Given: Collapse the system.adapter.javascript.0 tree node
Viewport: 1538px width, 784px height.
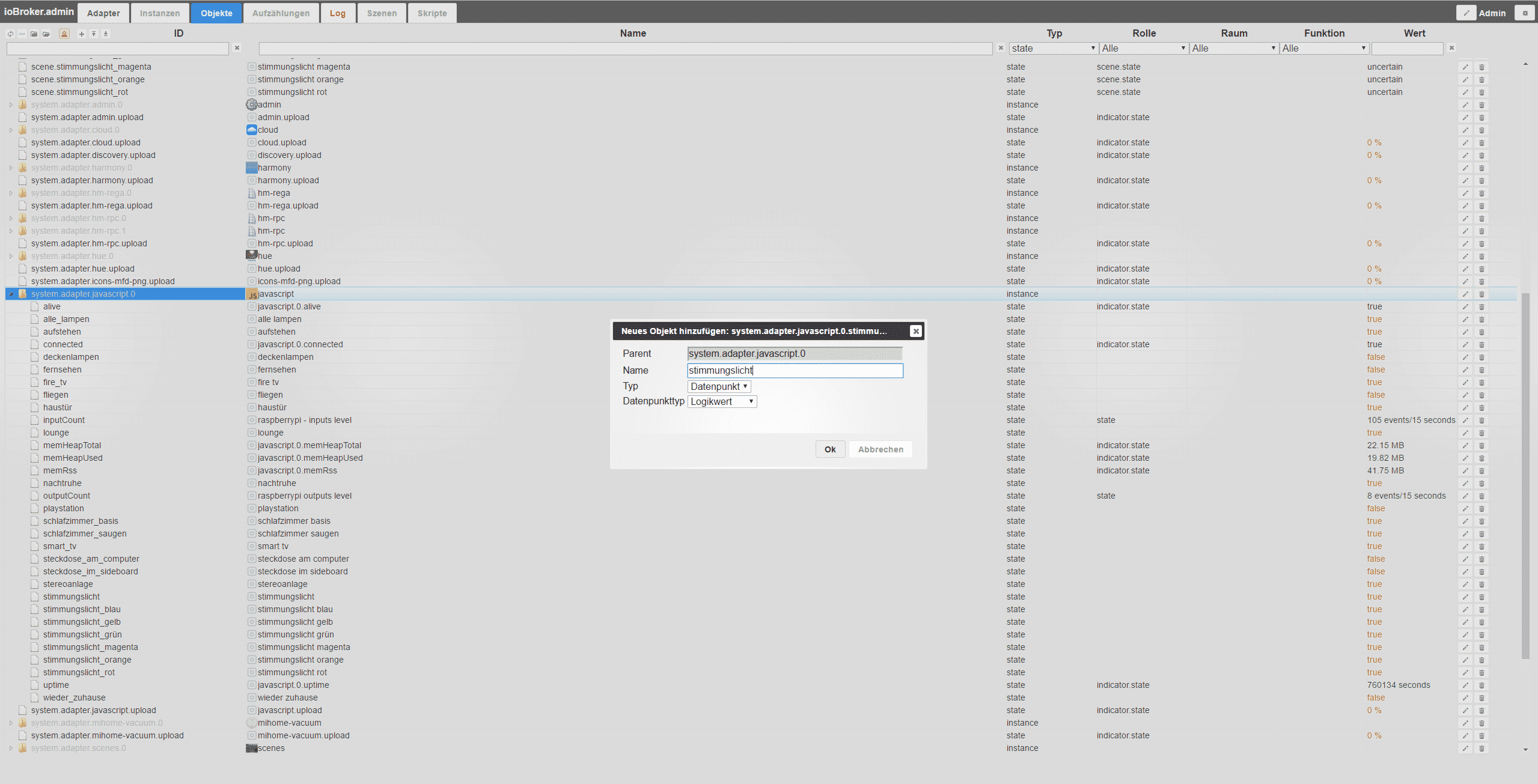Looking at the screenshot, I should [11, 294].
